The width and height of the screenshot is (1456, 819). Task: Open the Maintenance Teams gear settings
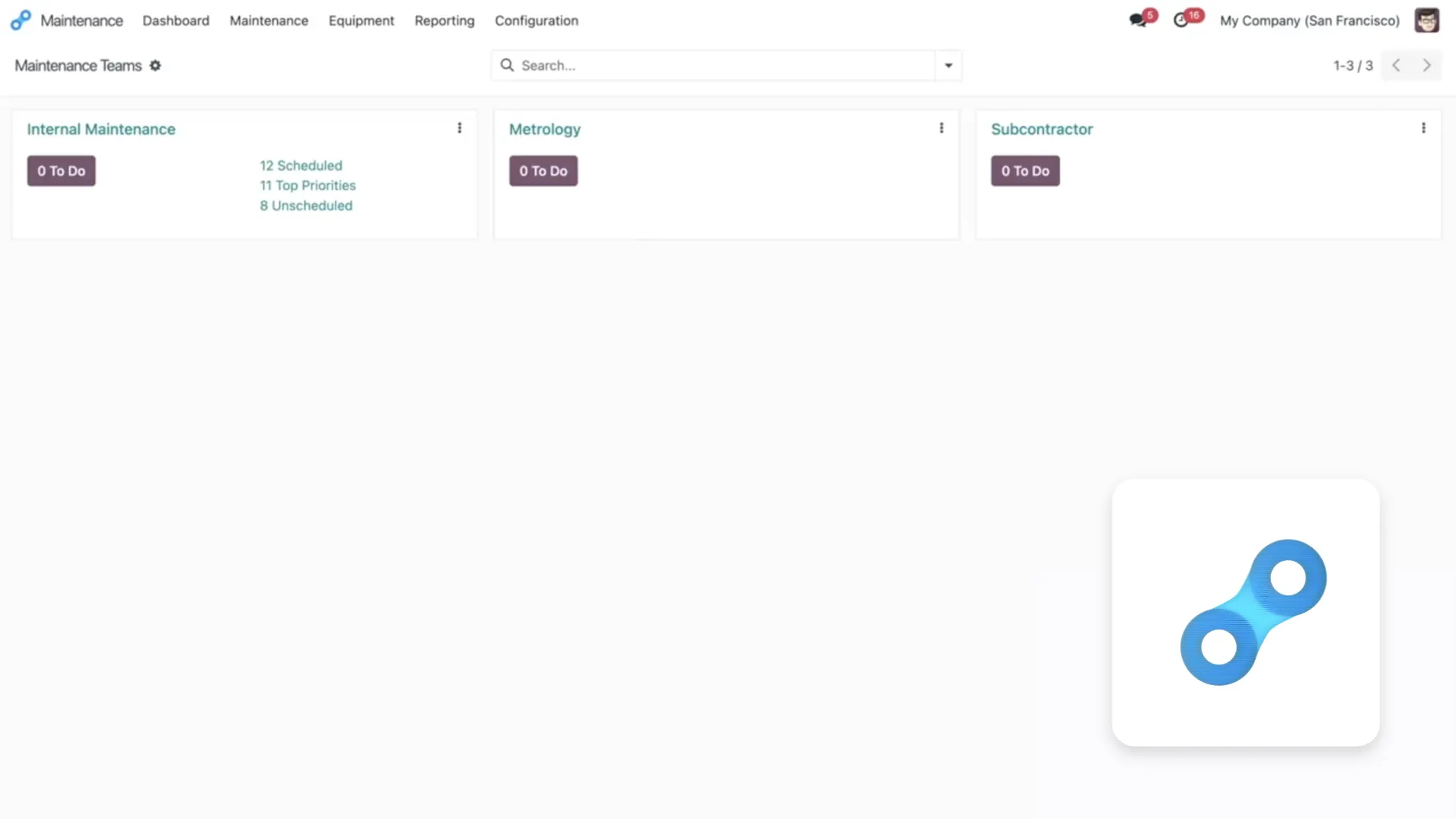tap(155, 65)
